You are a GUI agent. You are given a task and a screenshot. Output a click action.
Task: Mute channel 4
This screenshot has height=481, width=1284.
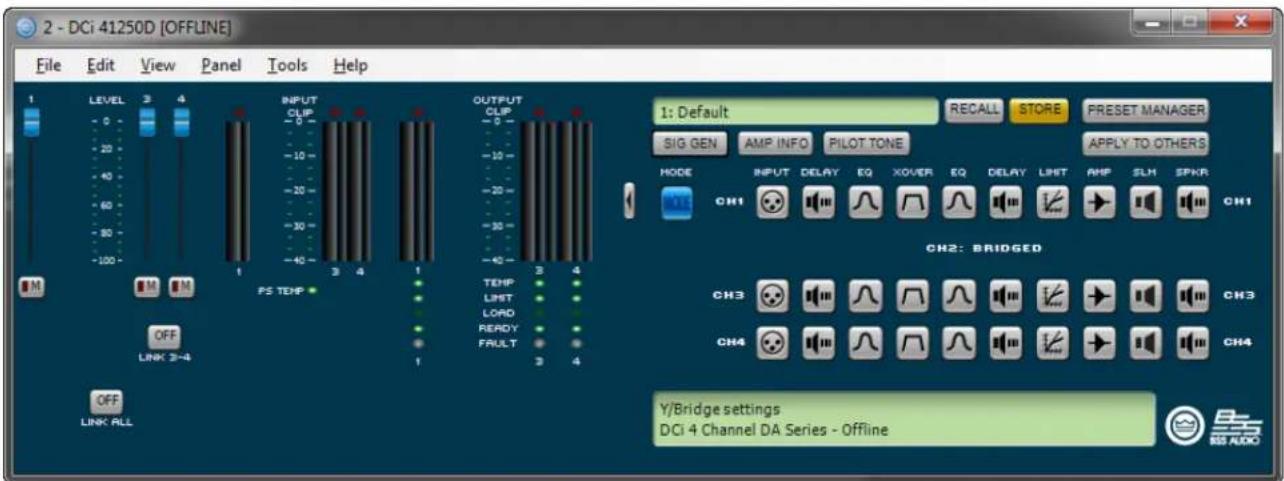pos(181,287)
